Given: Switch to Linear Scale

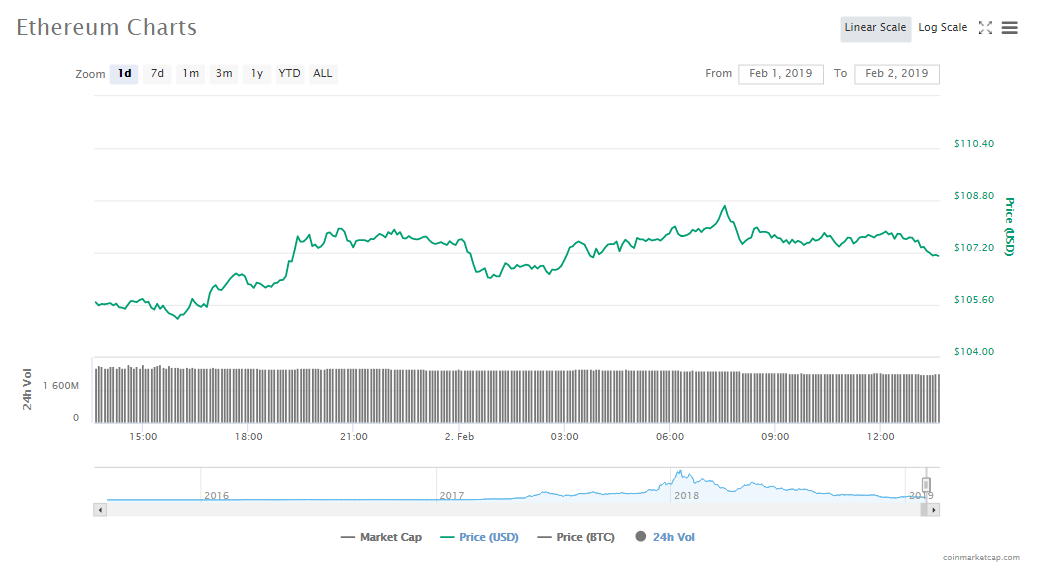Looking at the screenshot, I should (875, 28).
